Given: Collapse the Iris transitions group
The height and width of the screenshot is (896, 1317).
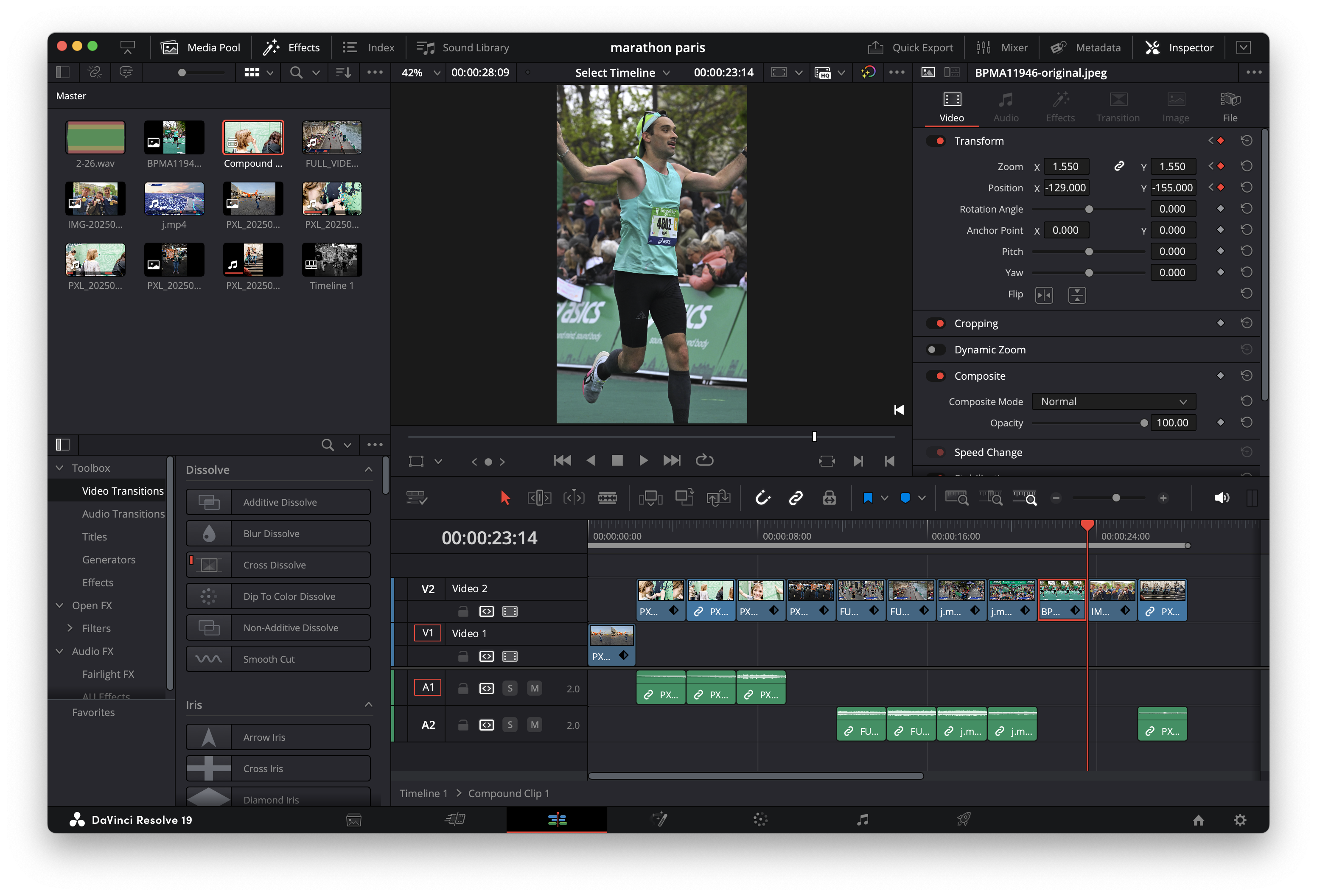Looking at the screenshot, I should (368, 704).
